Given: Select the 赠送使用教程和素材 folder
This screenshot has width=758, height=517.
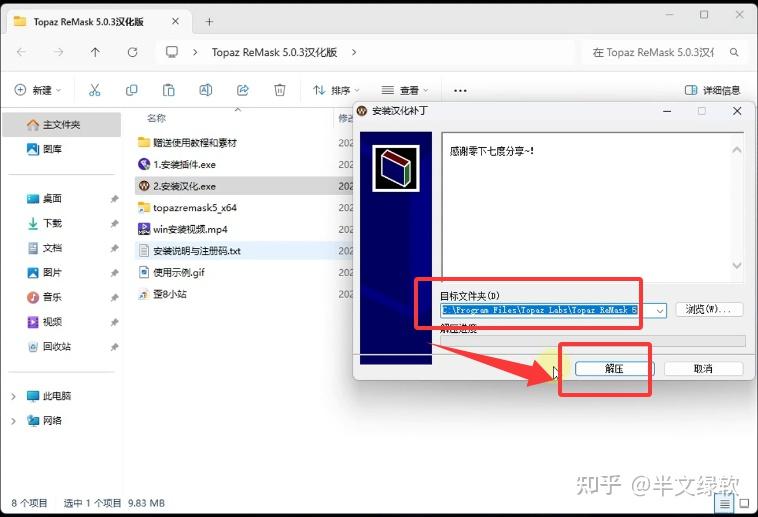Looking at the screenshot, I should pos(194,143).
